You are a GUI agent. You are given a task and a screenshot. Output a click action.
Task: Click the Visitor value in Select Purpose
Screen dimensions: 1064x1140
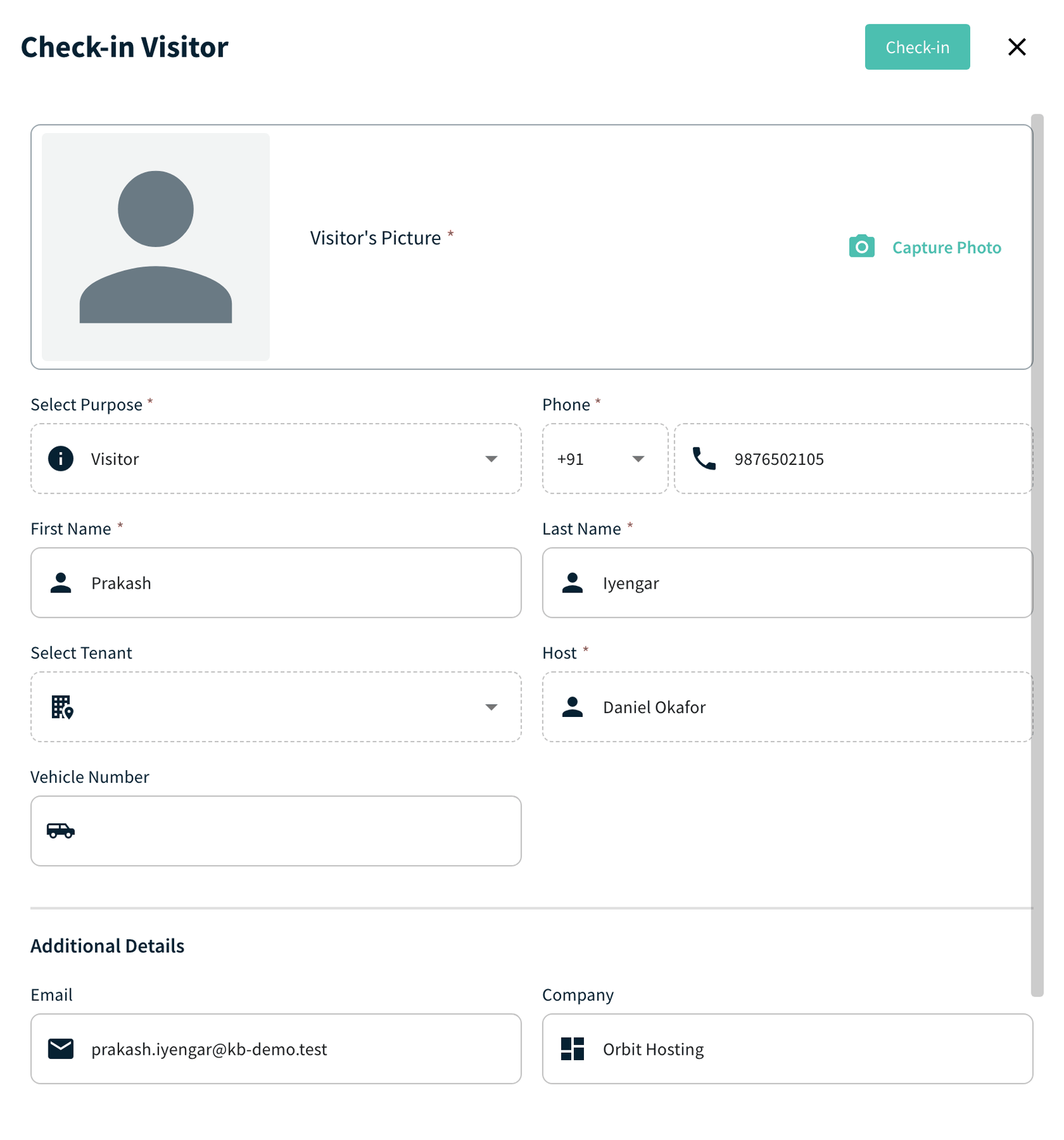click(115, 459)
